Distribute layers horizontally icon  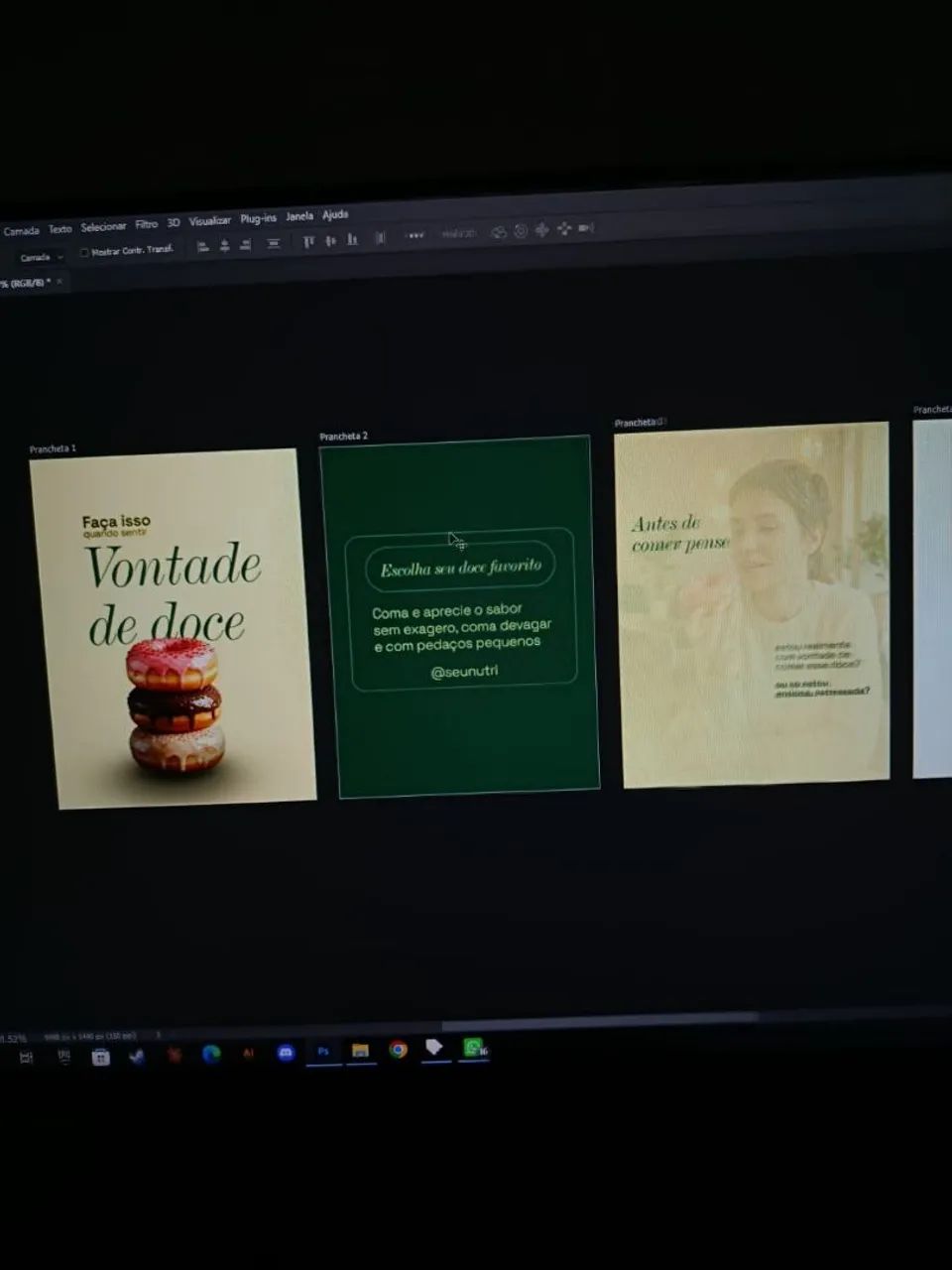[x=380, y=238]
